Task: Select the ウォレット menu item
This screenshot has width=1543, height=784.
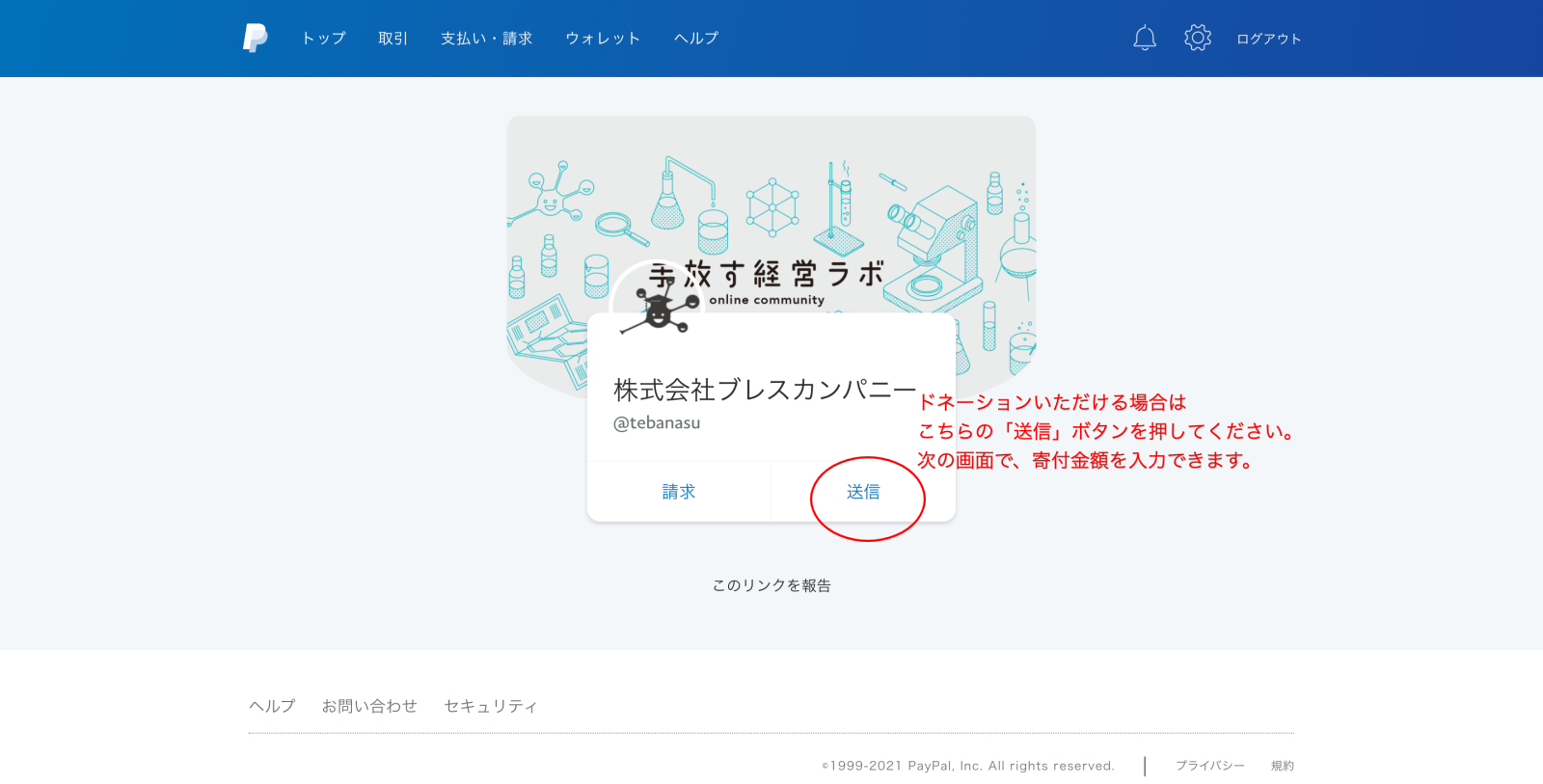Action: pyautogui.click(x=603, y=39)
